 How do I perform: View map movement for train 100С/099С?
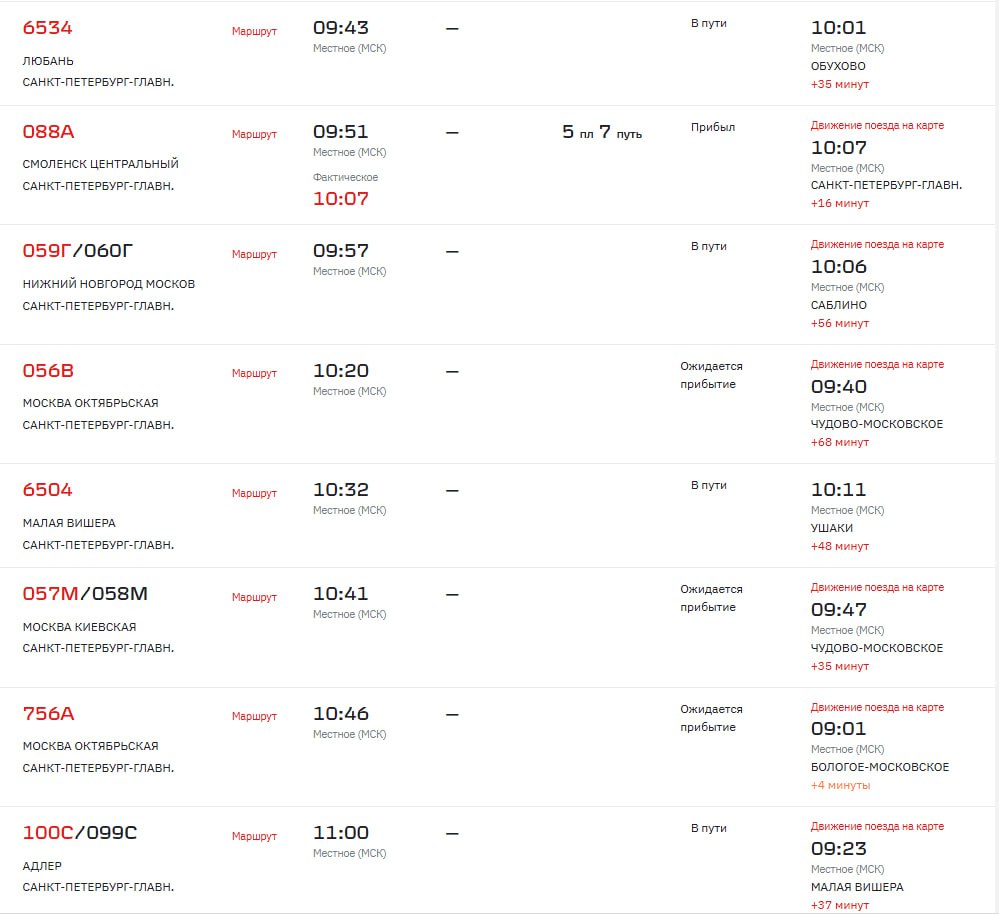877,826
